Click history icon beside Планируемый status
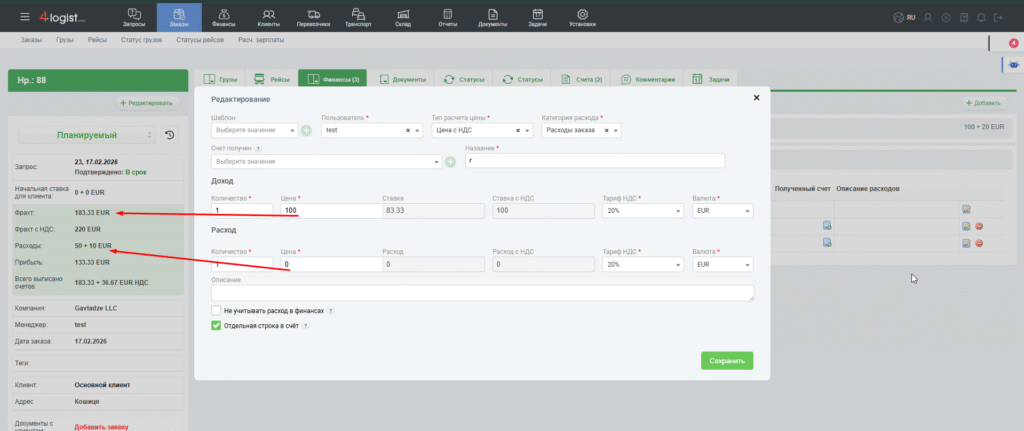Viewport: 1024px width, 431px height. point(169,135)
